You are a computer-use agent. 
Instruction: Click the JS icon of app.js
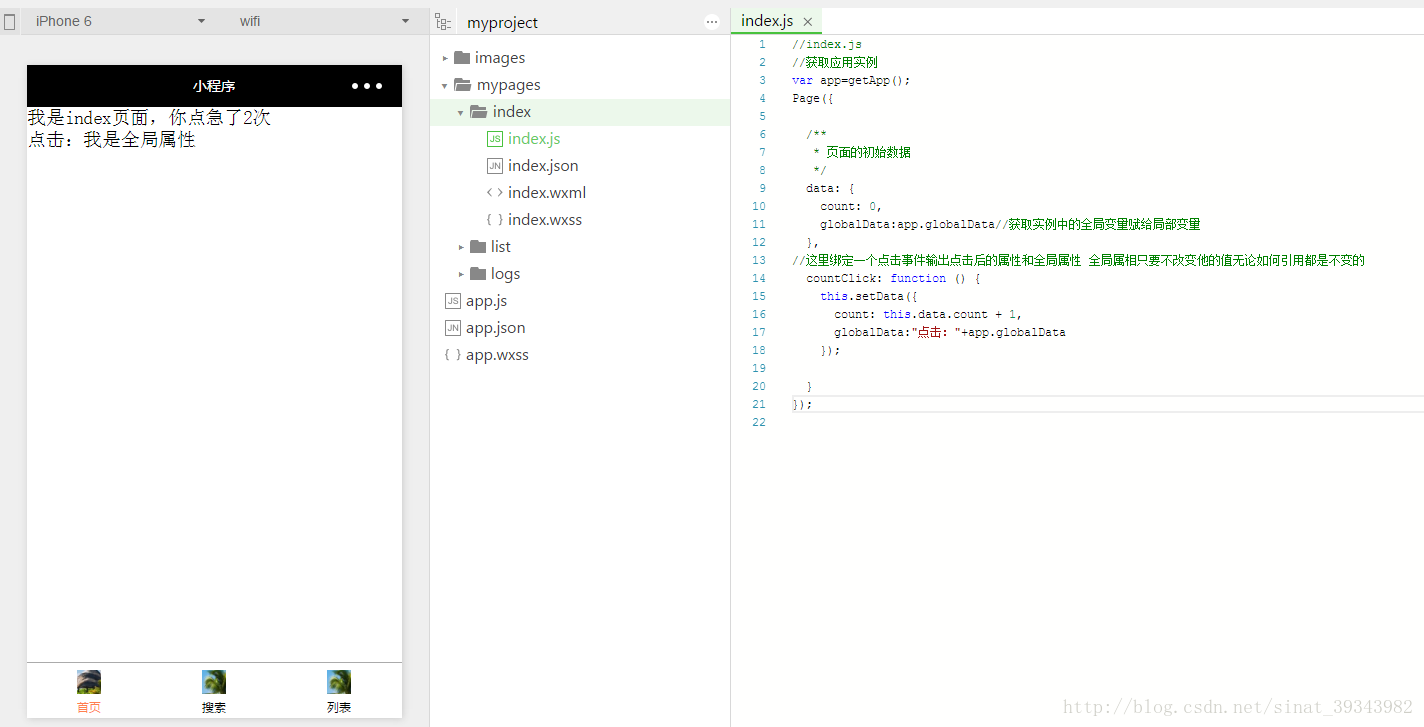[453, 301]
